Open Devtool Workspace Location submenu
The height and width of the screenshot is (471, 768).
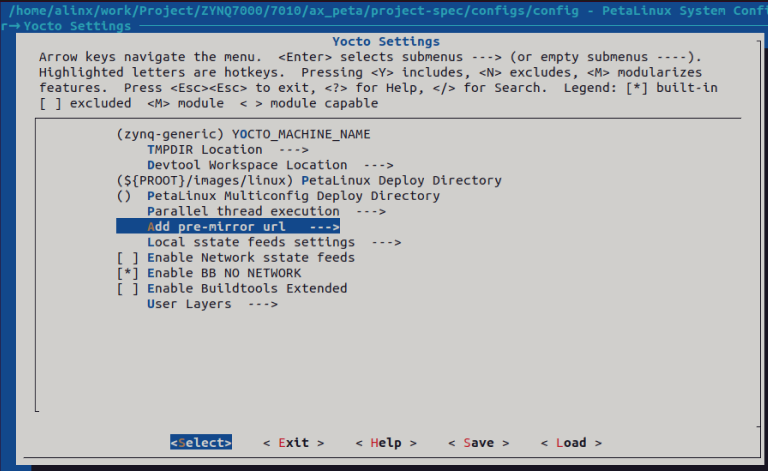coord(270,165)
